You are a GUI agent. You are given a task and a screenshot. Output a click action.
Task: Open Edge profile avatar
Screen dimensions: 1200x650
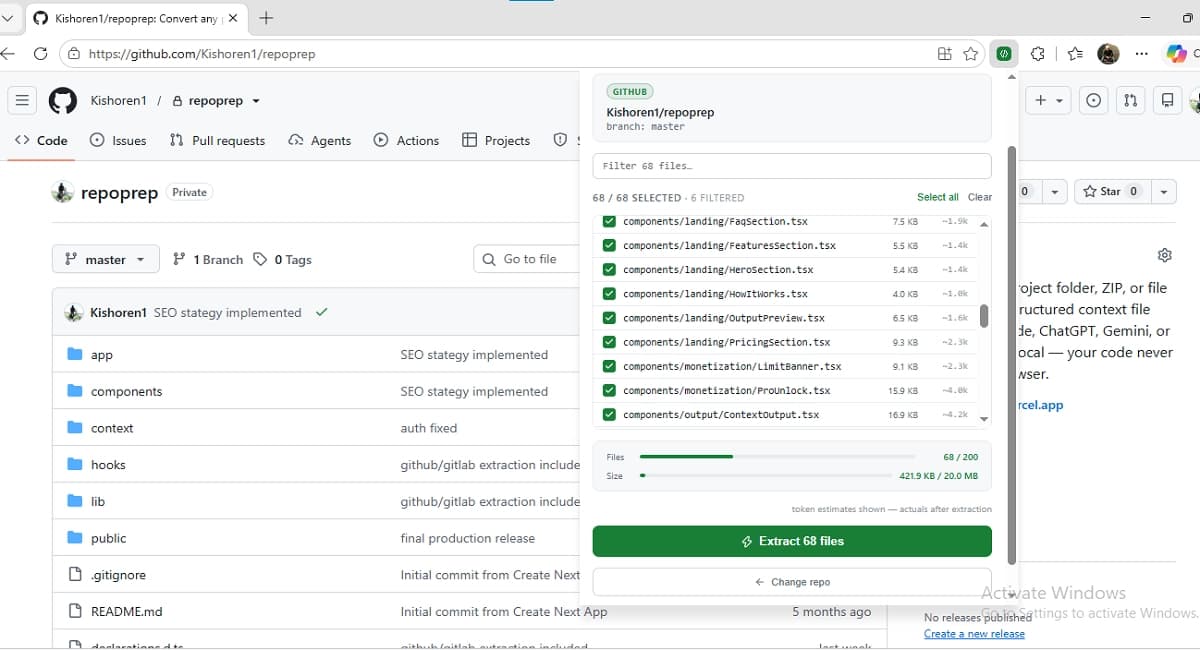[1108, 54]
